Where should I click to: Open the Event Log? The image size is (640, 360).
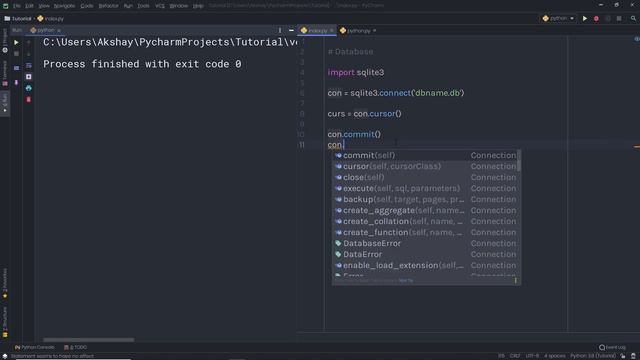pos(612,347)
